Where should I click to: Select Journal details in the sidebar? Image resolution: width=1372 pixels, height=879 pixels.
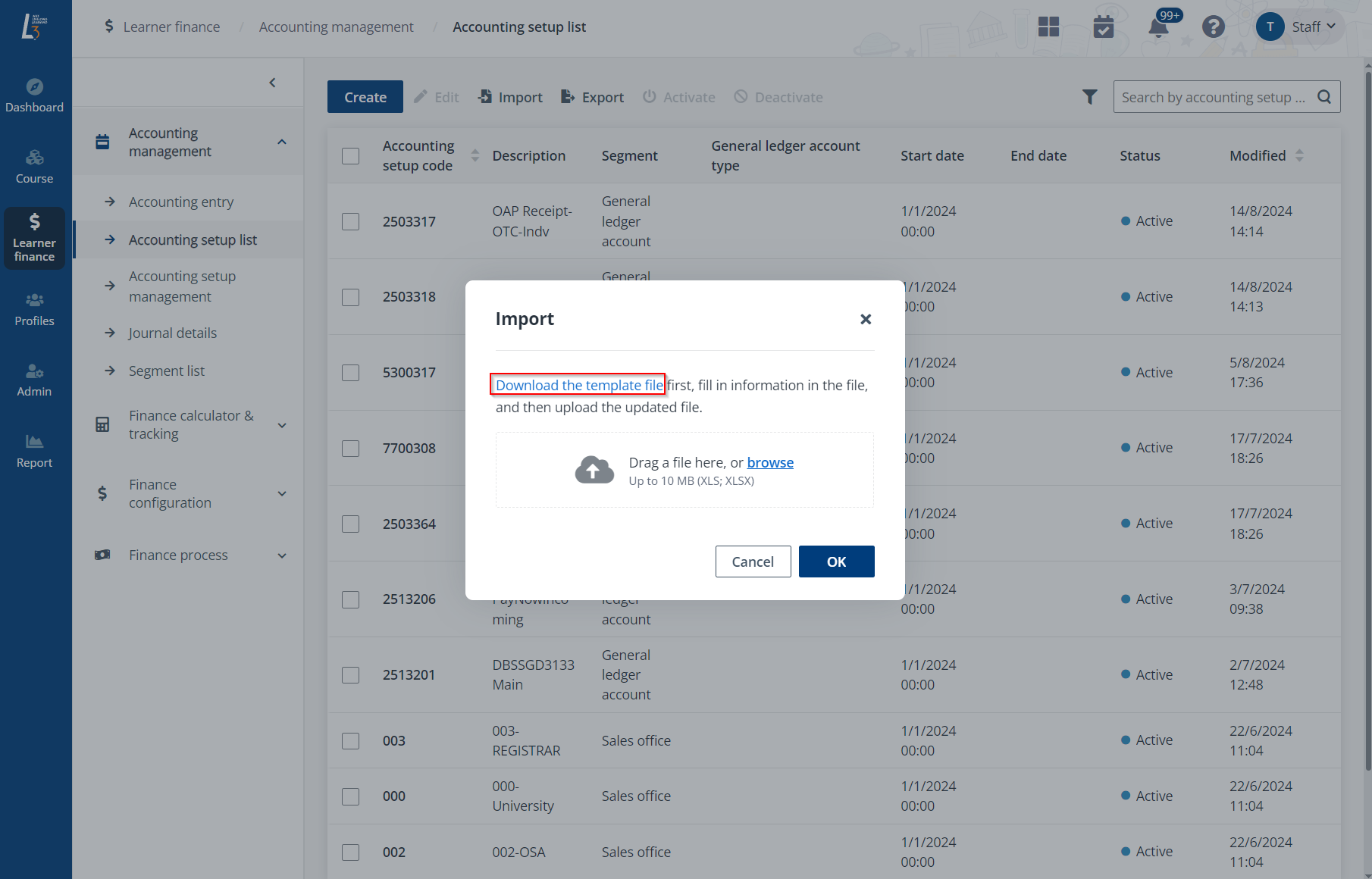point(173,333)
